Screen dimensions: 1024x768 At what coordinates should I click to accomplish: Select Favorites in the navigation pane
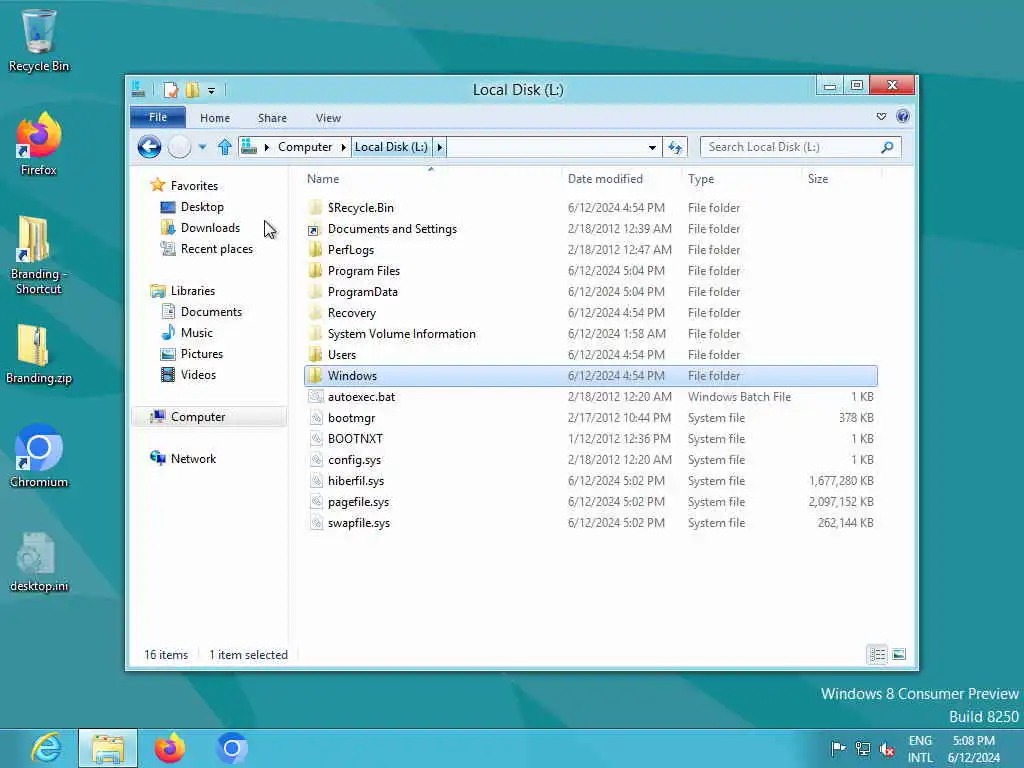(194, 186)
